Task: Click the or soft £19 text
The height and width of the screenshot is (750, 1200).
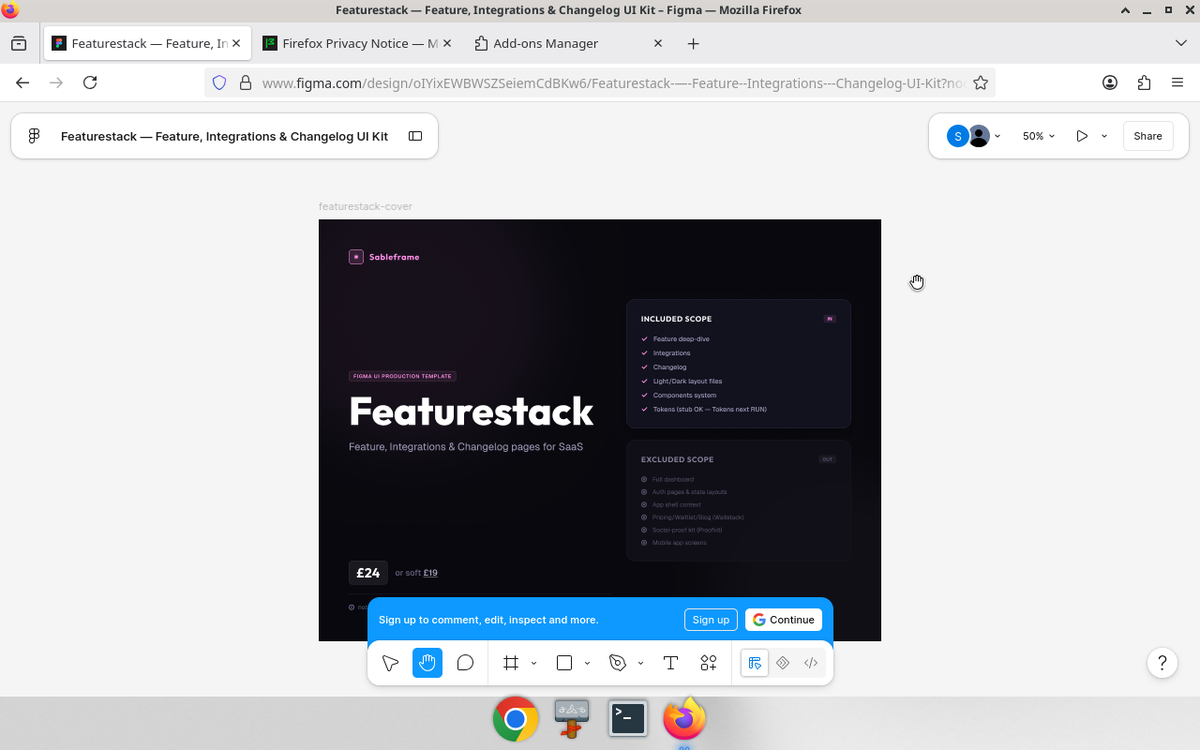Action: [416, 573]
